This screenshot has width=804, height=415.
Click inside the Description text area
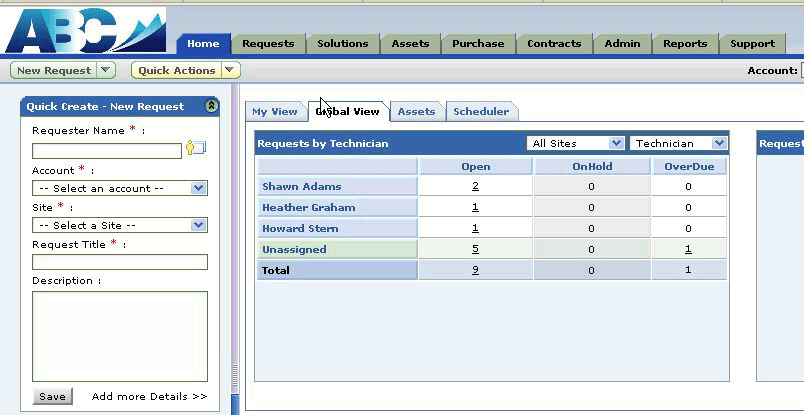click(119, 336)
